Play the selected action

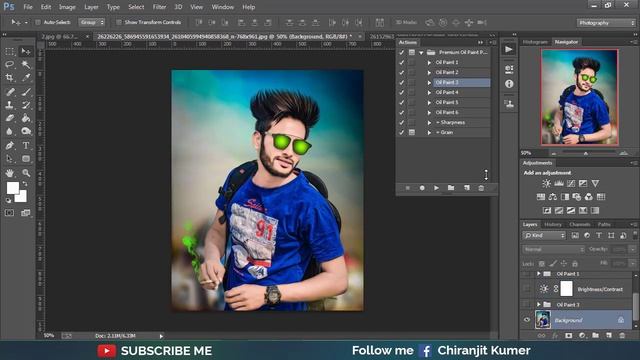(436, 188)
